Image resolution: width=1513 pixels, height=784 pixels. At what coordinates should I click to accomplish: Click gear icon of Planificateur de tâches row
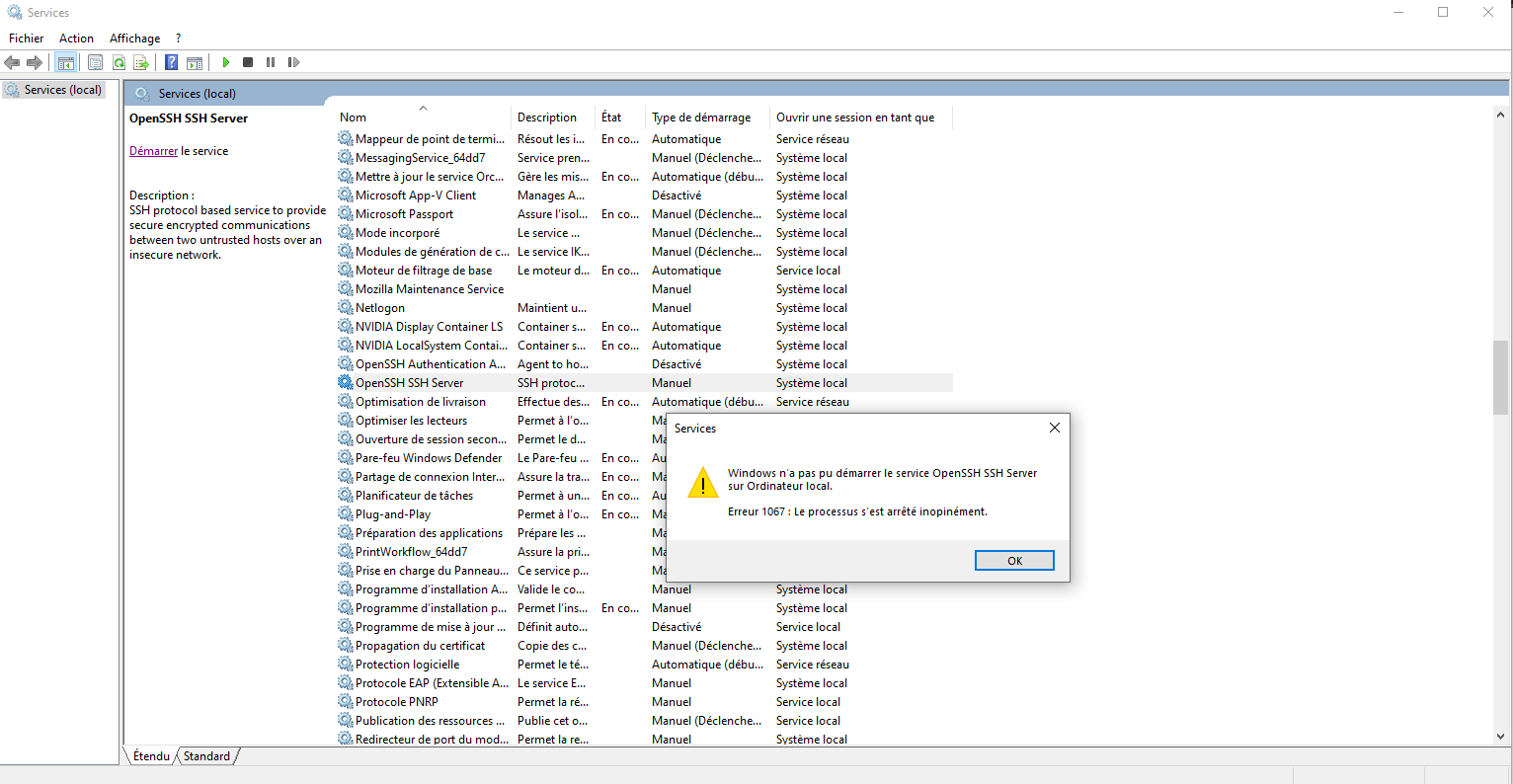[x=346, y=495]
